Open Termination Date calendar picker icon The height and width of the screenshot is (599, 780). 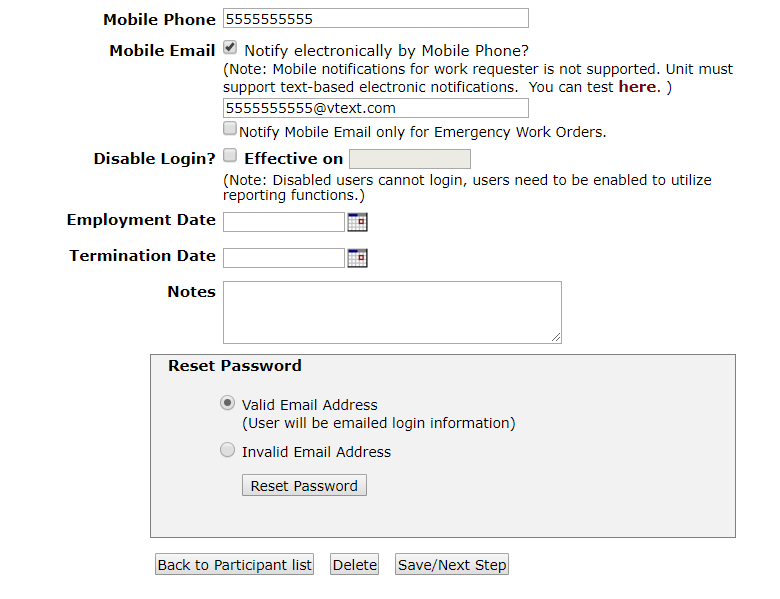[x=357, y=258]
